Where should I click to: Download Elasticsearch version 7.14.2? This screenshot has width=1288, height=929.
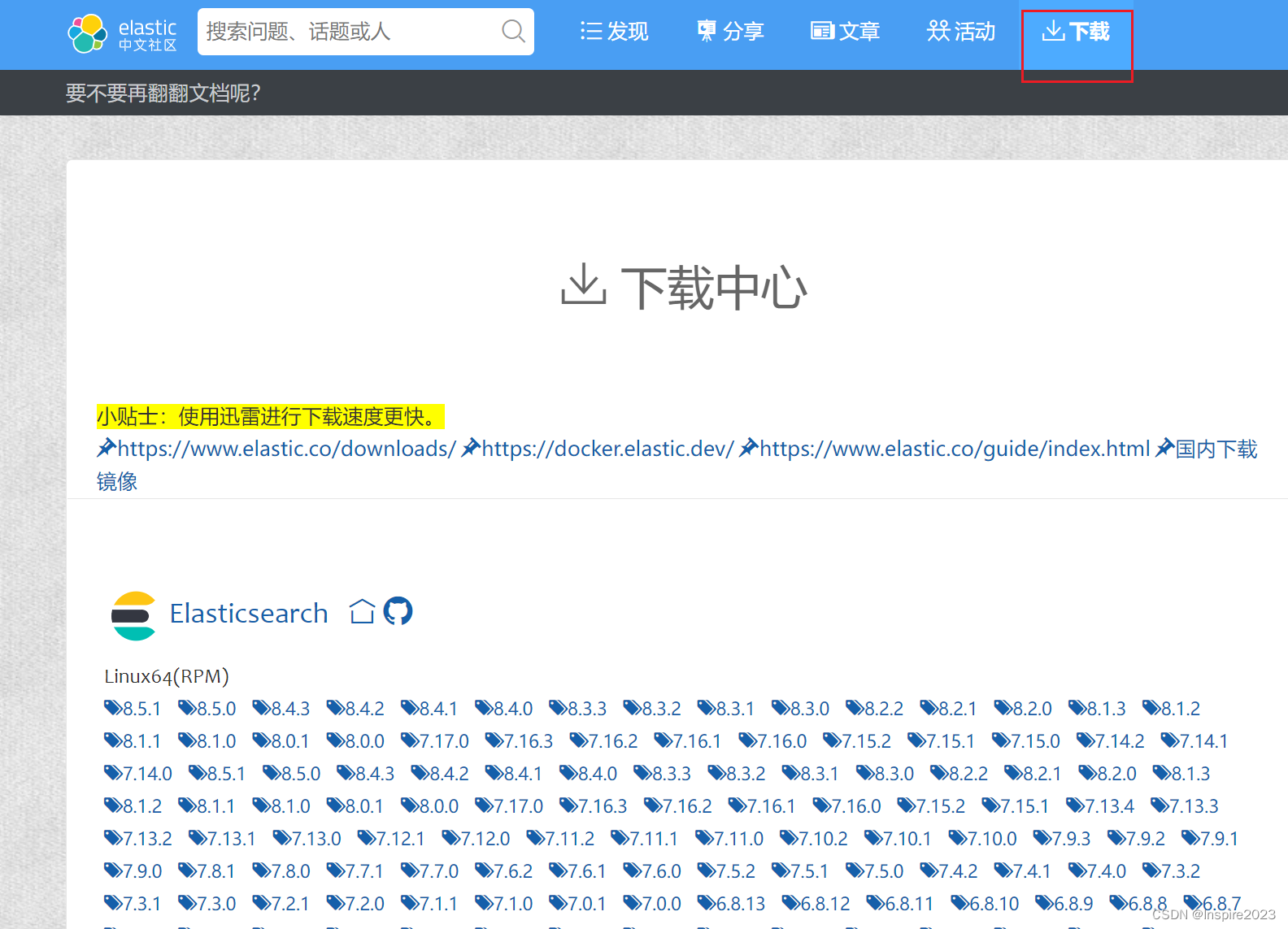(1111, 741)
